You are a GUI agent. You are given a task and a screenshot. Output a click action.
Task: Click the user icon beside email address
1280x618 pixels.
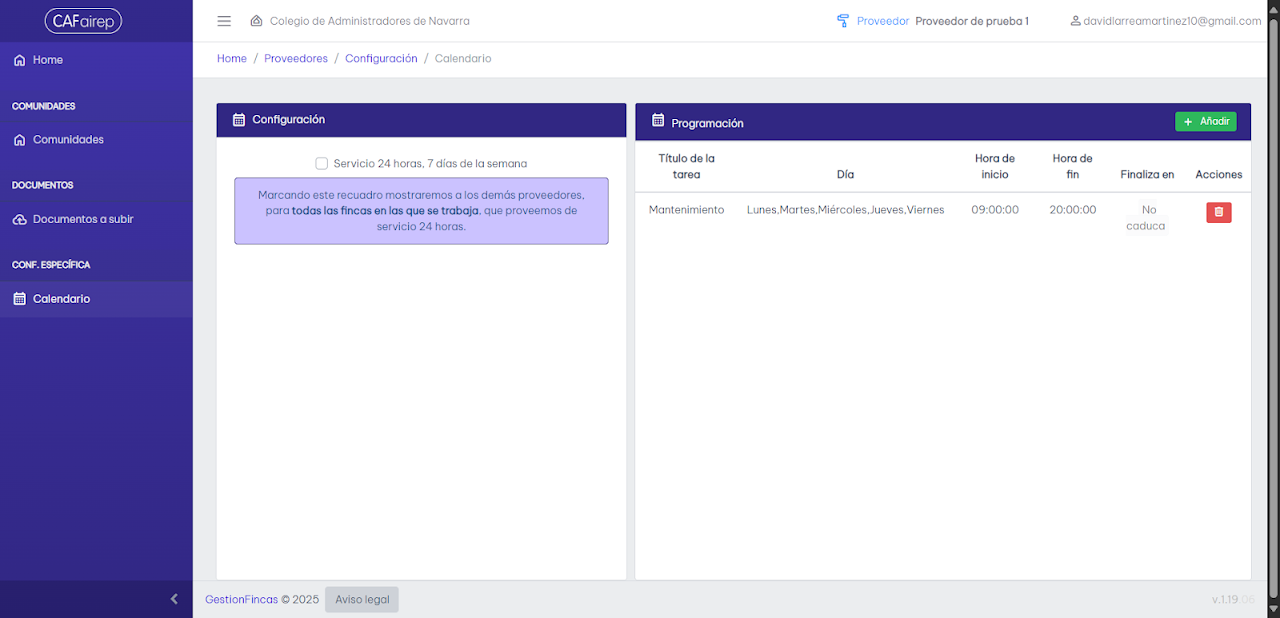click(1076, 21)
